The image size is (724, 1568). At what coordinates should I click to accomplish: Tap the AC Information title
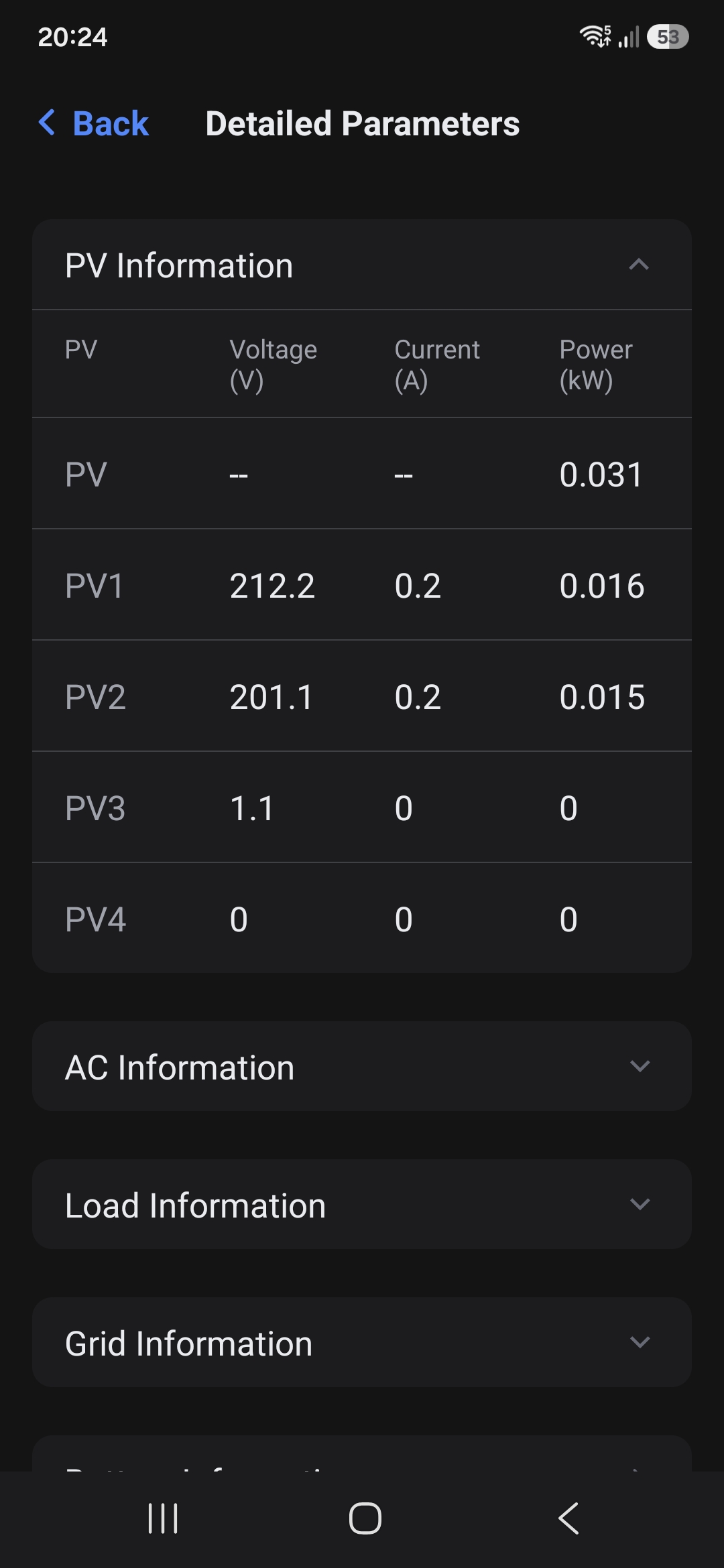180,1067
